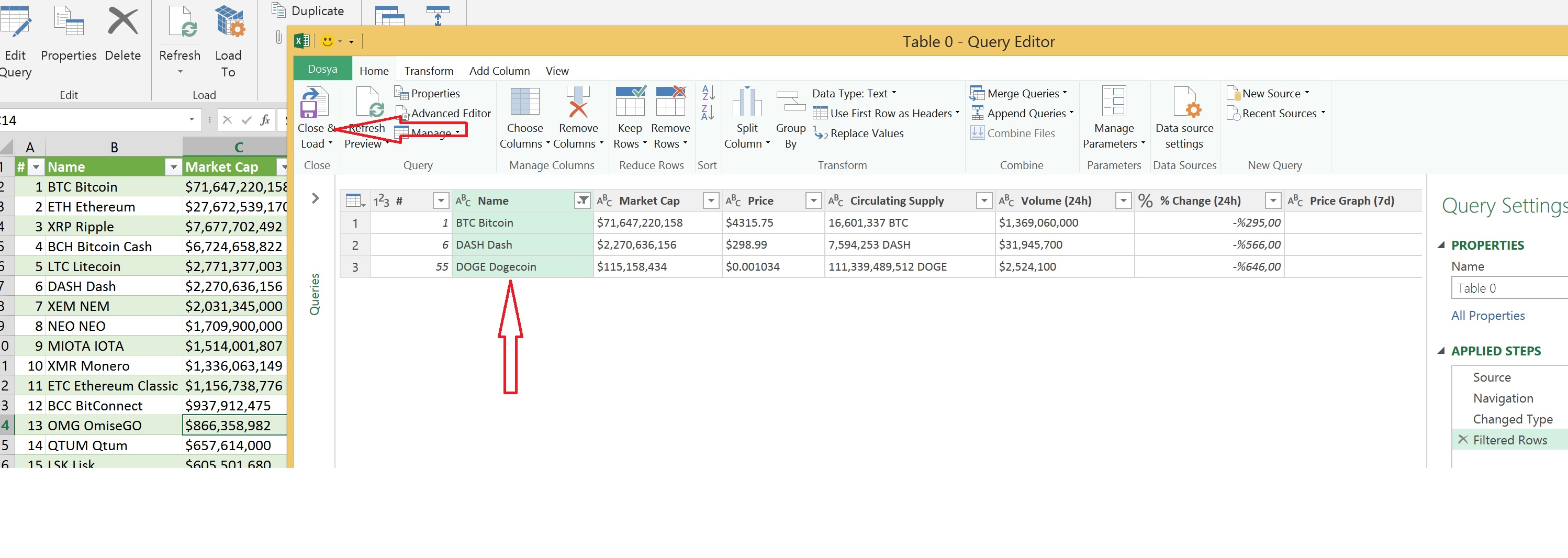Click the '$4315.75' price cell

coord(773,222)
